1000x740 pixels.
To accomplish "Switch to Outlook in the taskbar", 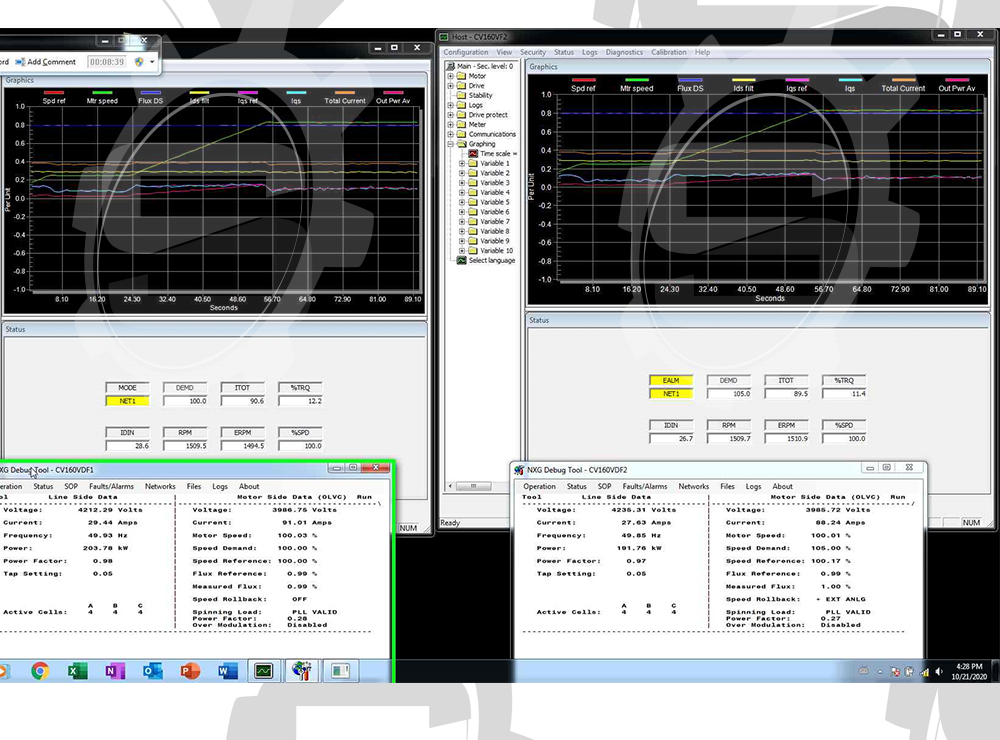I will pyautogui.click(x=152, y=671).
